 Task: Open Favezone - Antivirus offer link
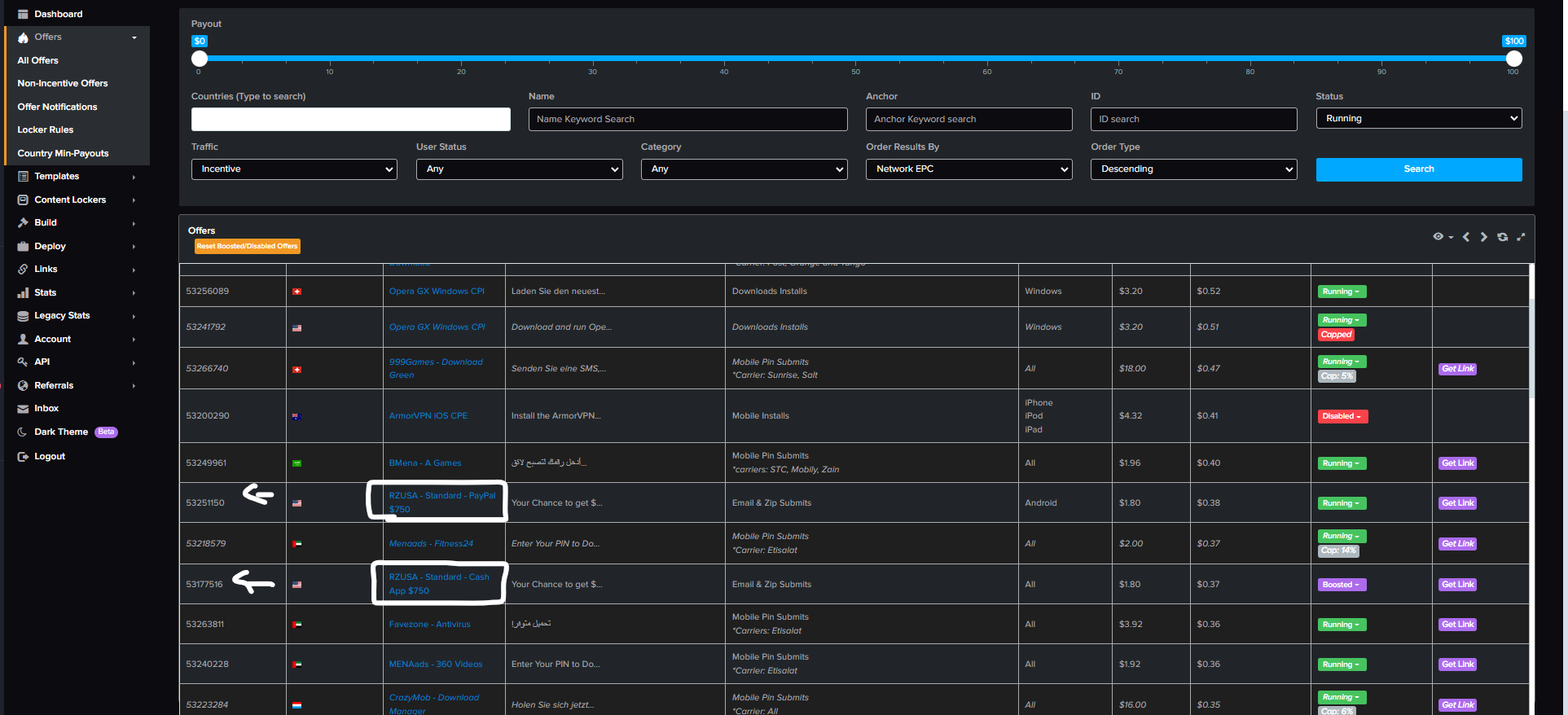(x=430, y=624)
